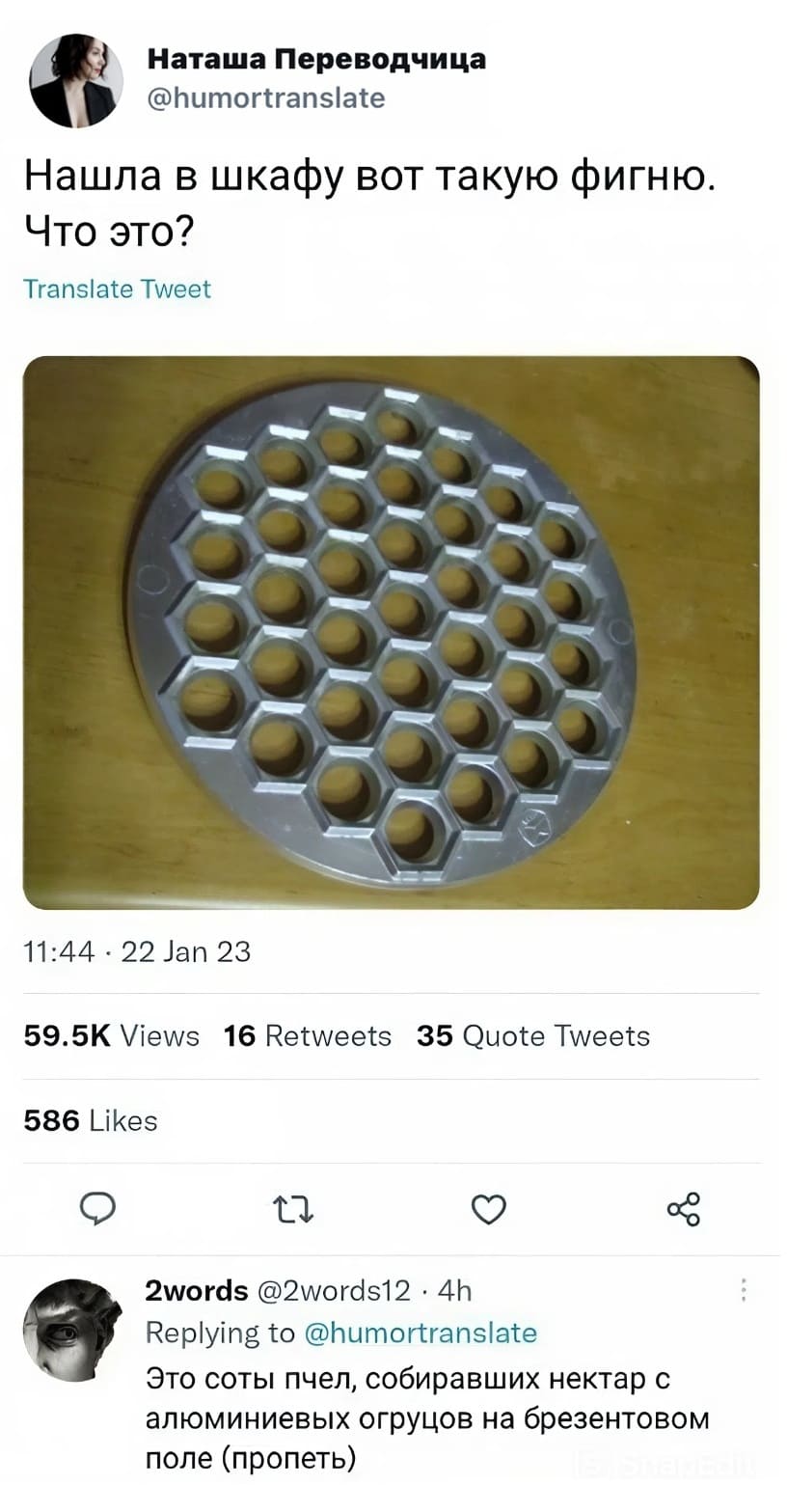
Task: Click the @humortranslate handle under author name
Action: pos(265,97)
